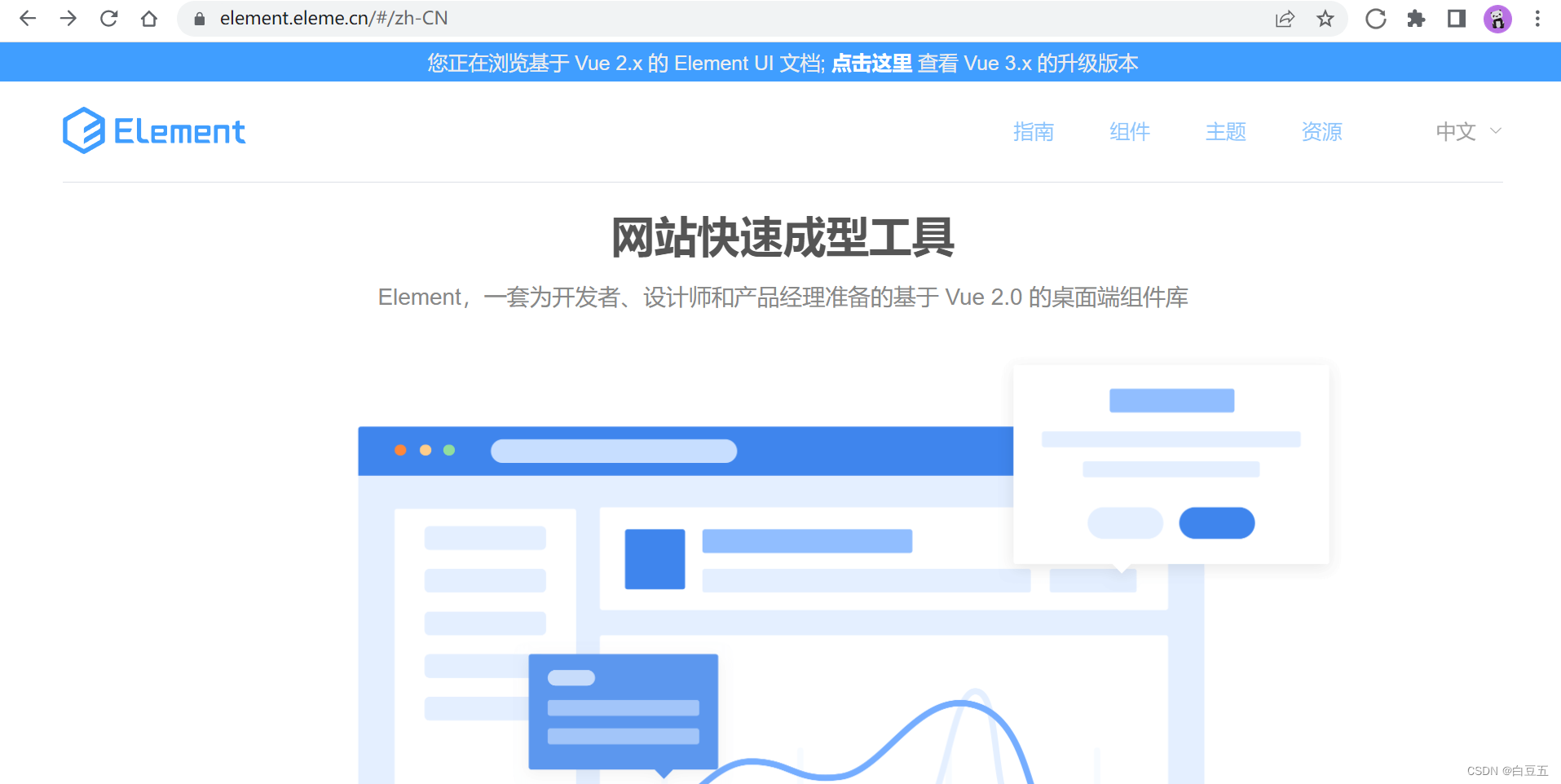Click the dropdown chevron next to 中文

(x=1496, y=130)
